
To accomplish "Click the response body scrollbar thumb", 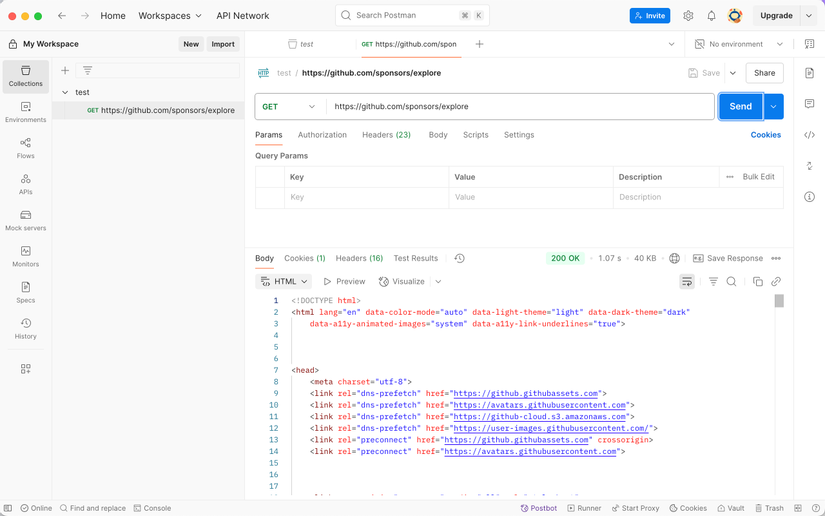I will click(779, 300).
